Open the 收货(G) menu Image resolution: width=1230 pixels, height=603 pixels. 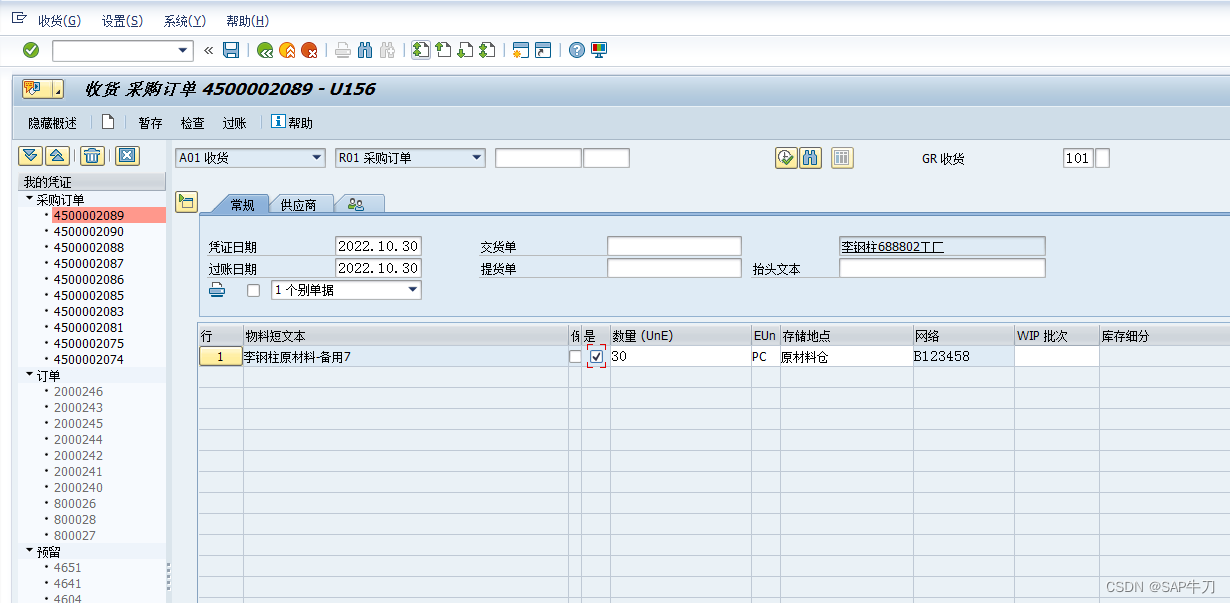(59, 21)
